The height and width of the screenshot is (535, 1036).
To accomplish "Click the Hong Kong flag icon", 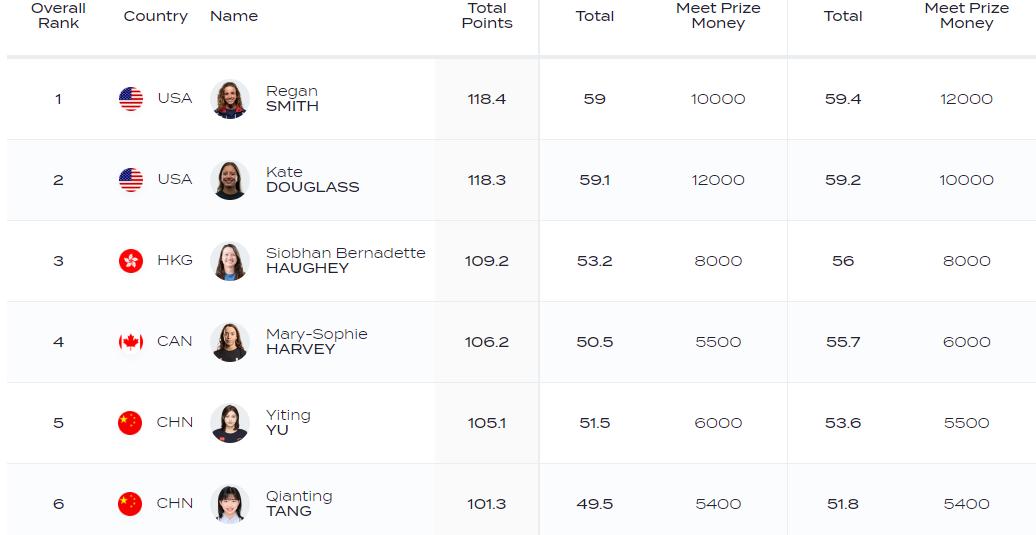I will coord(131,261).
